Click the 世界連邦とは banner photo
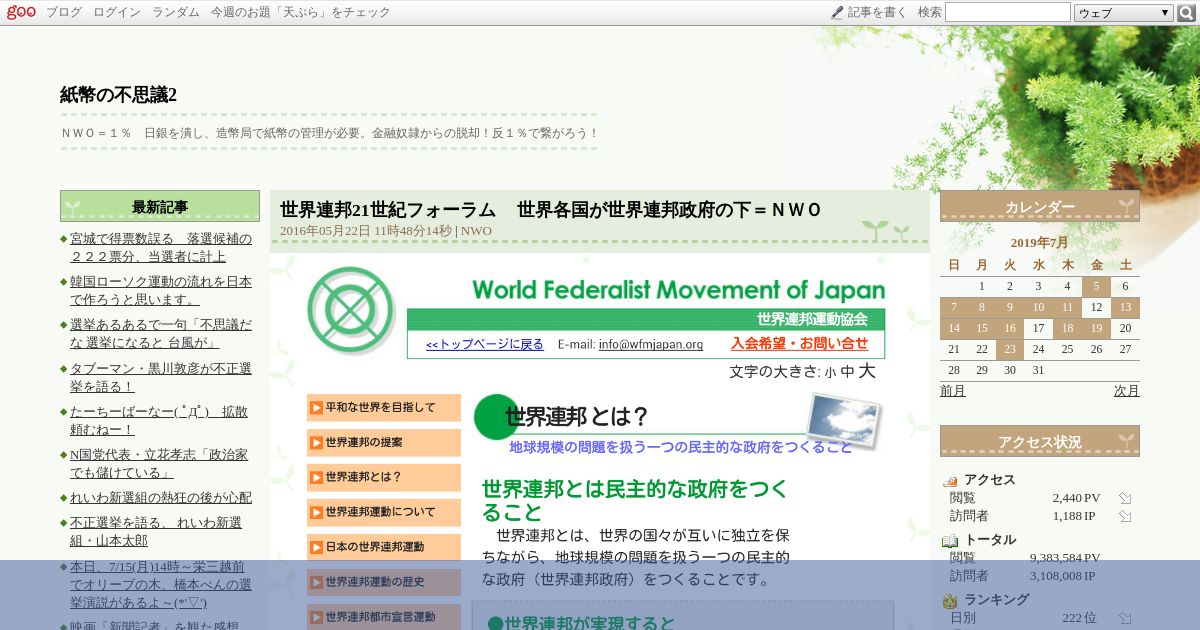1200x630 pixels. coord(843,420)
